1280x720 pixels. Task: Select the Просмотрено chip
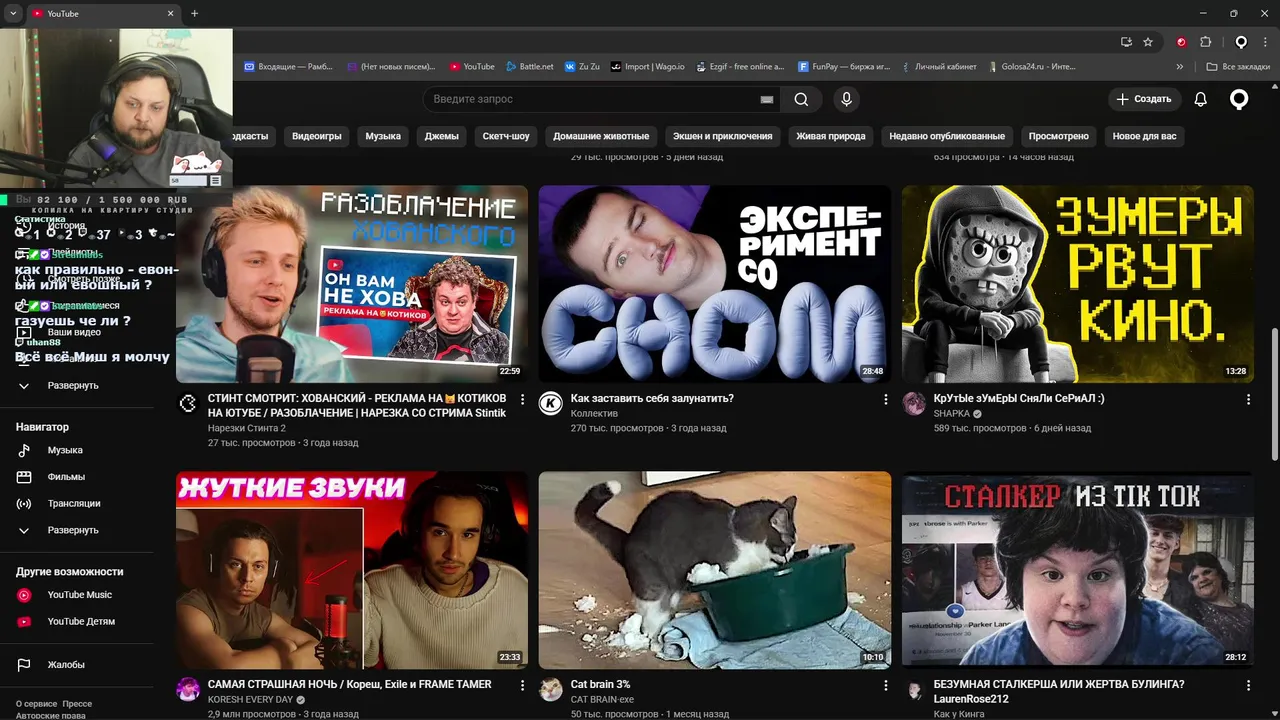pos(1058,136)
